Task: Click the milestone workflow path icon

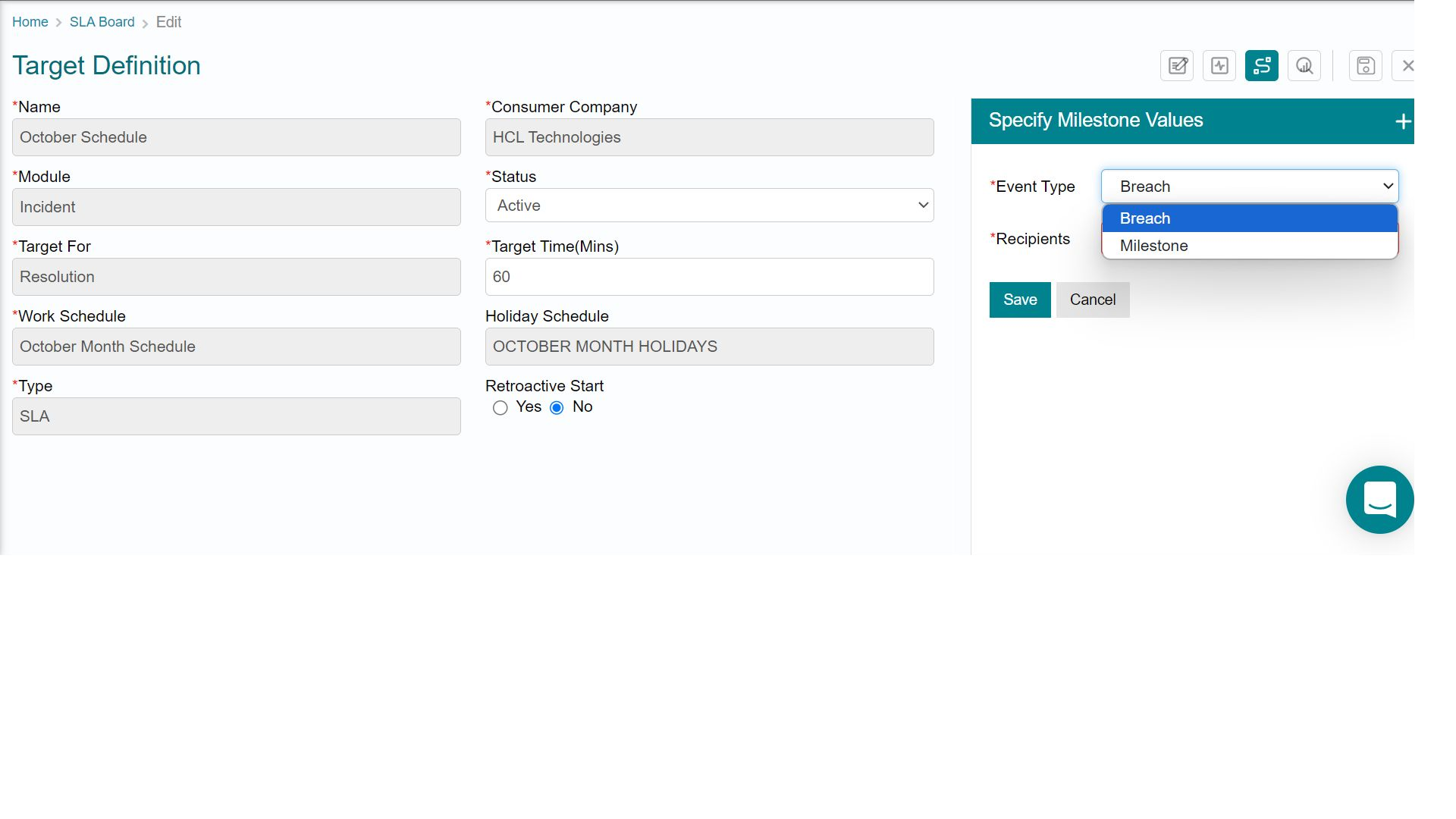Action: [1262, 66]
